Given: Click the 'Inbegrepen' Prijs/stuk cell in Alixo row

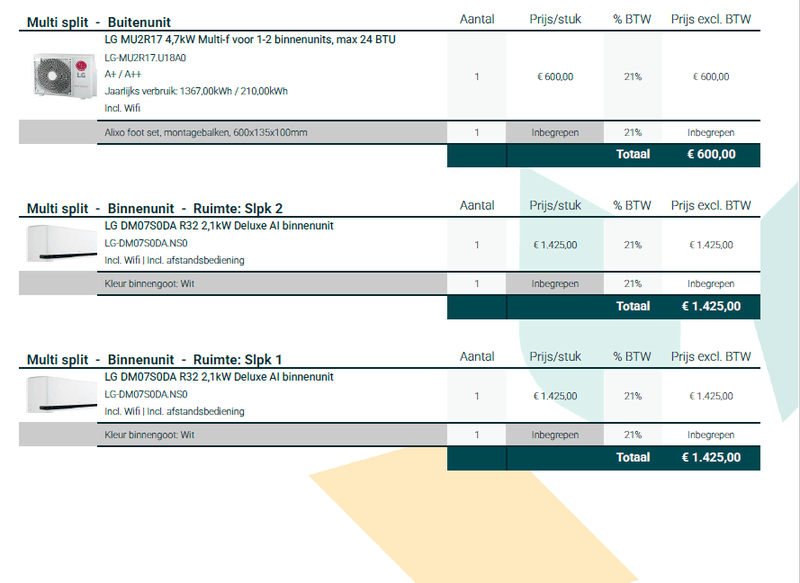Looking at the screenshot, I should 555,133.
